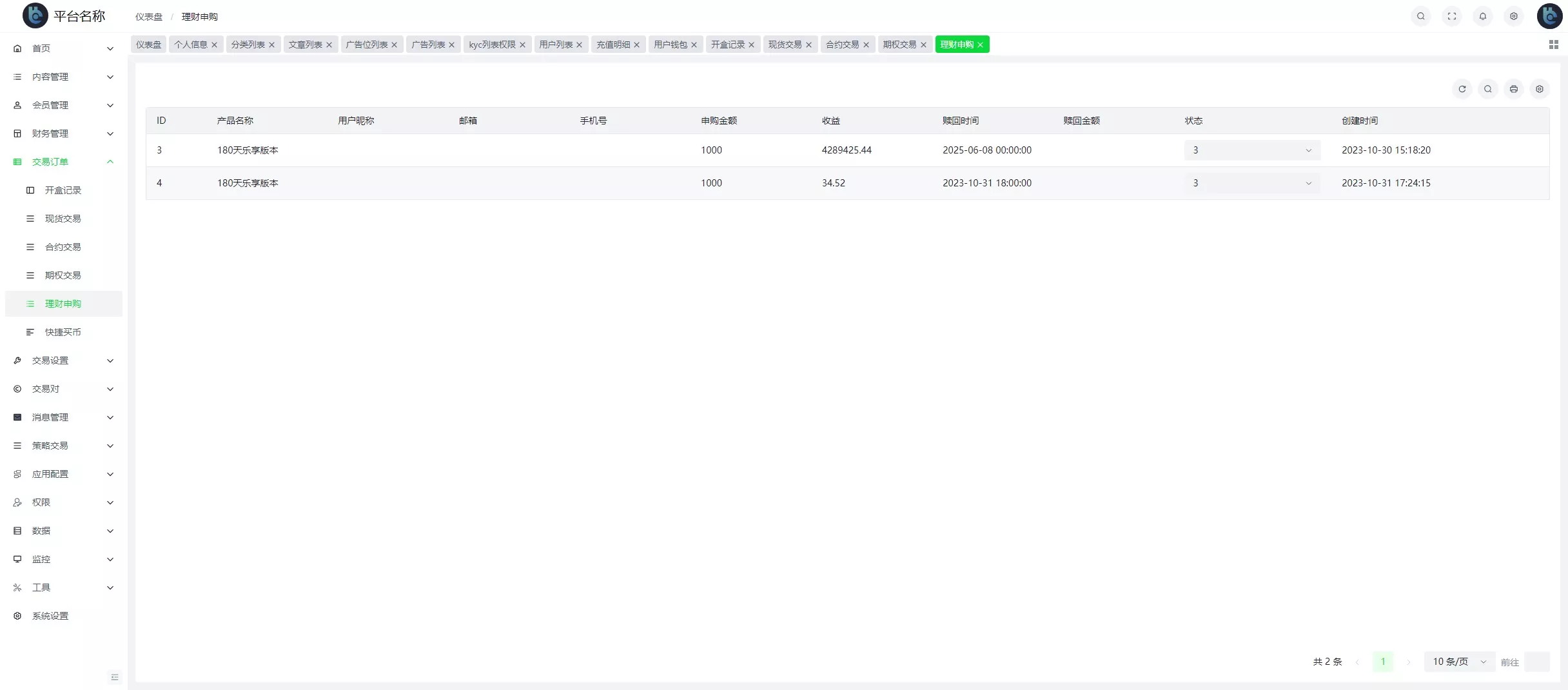Collapse sidebar using bottom fold icon
1568x690 pixels.
click(x=115, y=677)
